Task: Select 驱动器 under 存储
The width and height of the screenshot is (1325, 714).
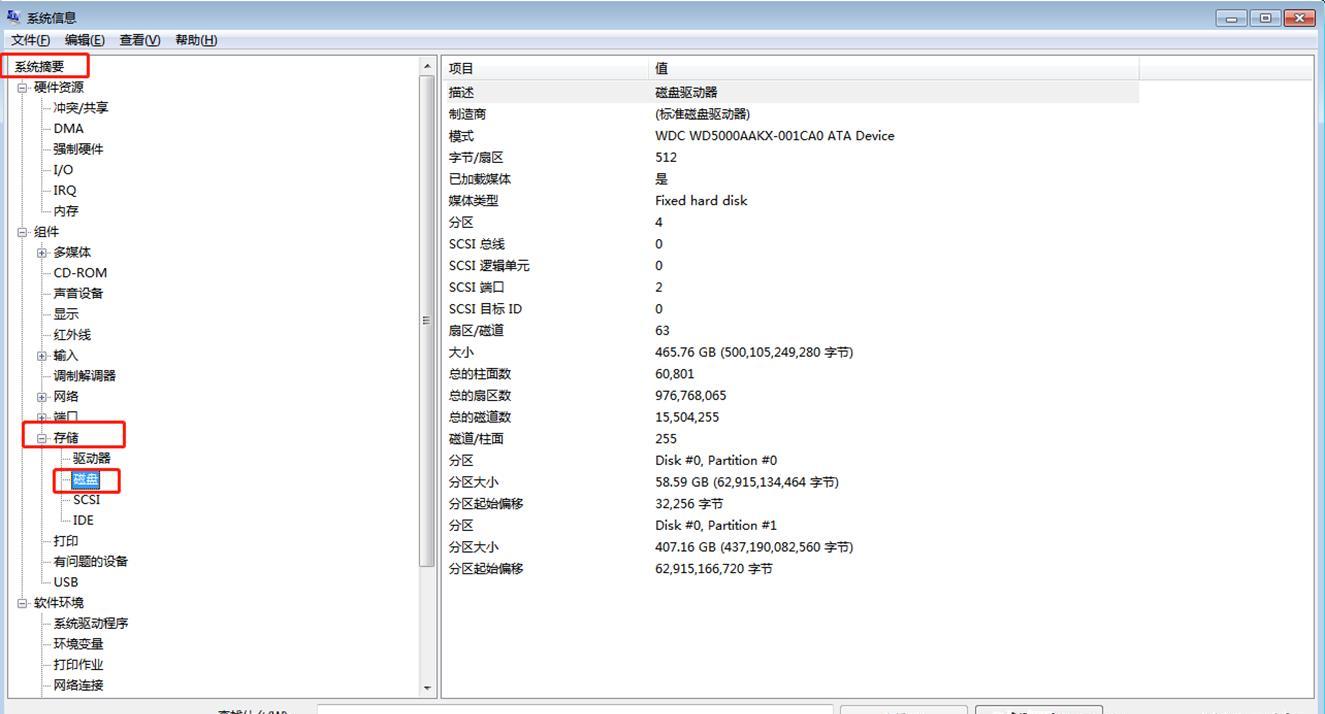Action: point(91,458)
